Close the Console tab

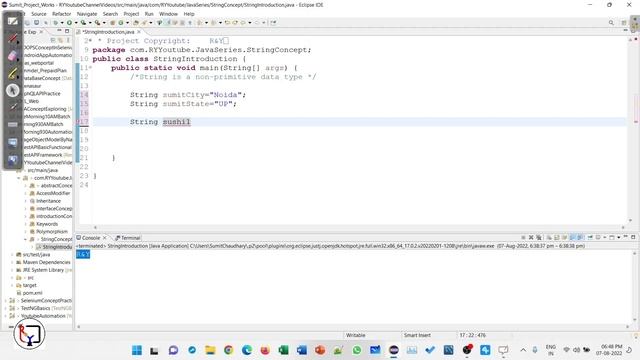point(105,238)
